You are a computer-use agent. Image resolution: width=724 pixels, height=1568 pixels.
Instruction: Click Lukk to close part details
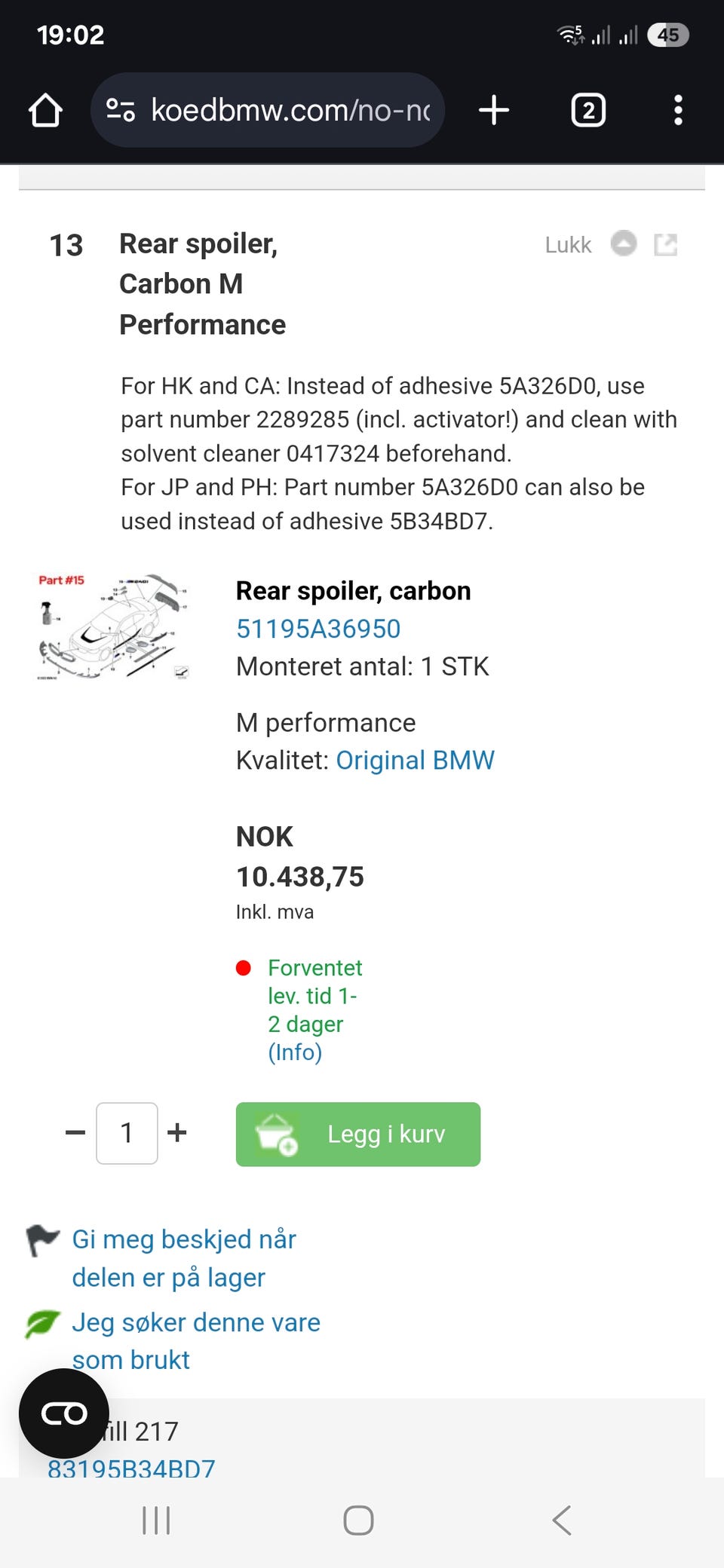click(x=568, y=245)
